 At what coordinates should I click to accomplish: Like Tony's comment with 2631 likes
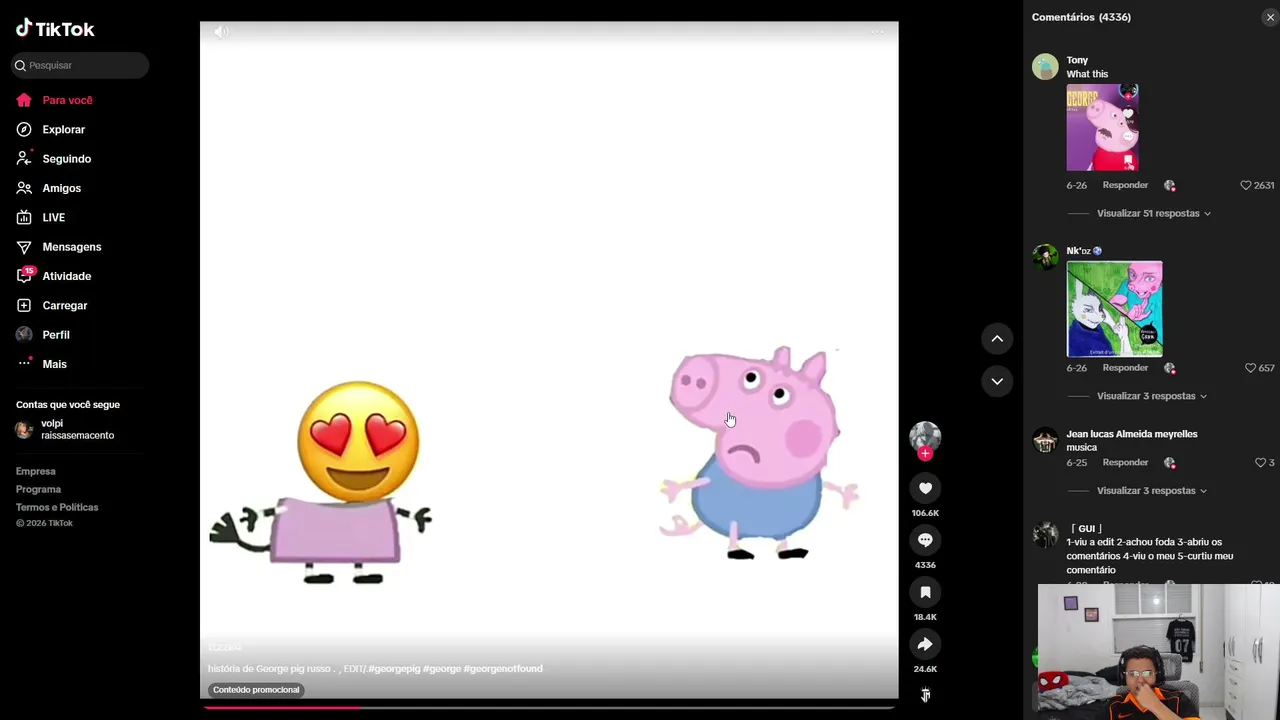coord(1246,185)
